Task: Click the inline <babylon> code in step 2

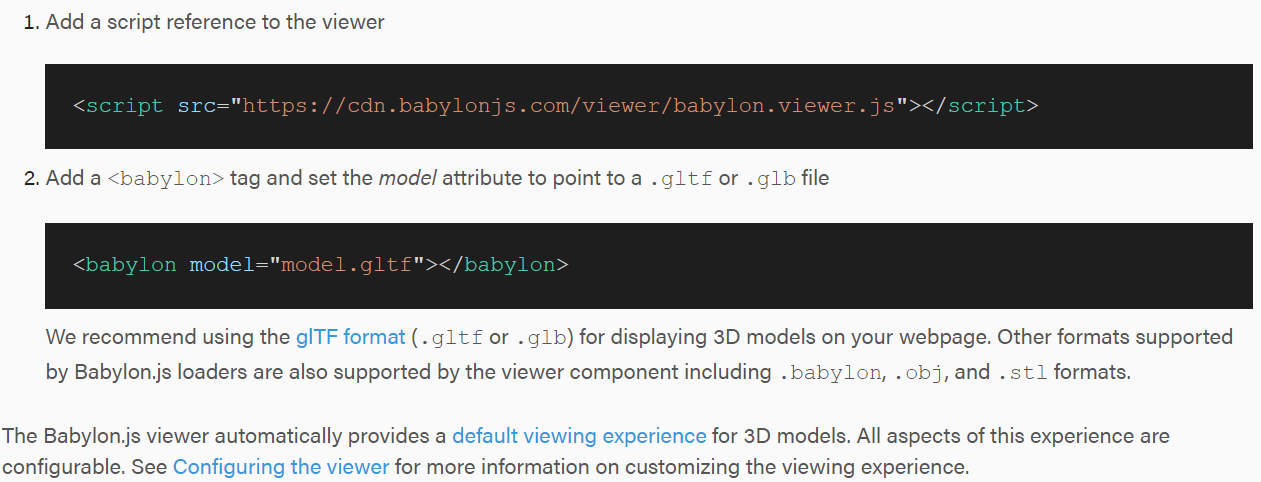Action: coord(166,179)
